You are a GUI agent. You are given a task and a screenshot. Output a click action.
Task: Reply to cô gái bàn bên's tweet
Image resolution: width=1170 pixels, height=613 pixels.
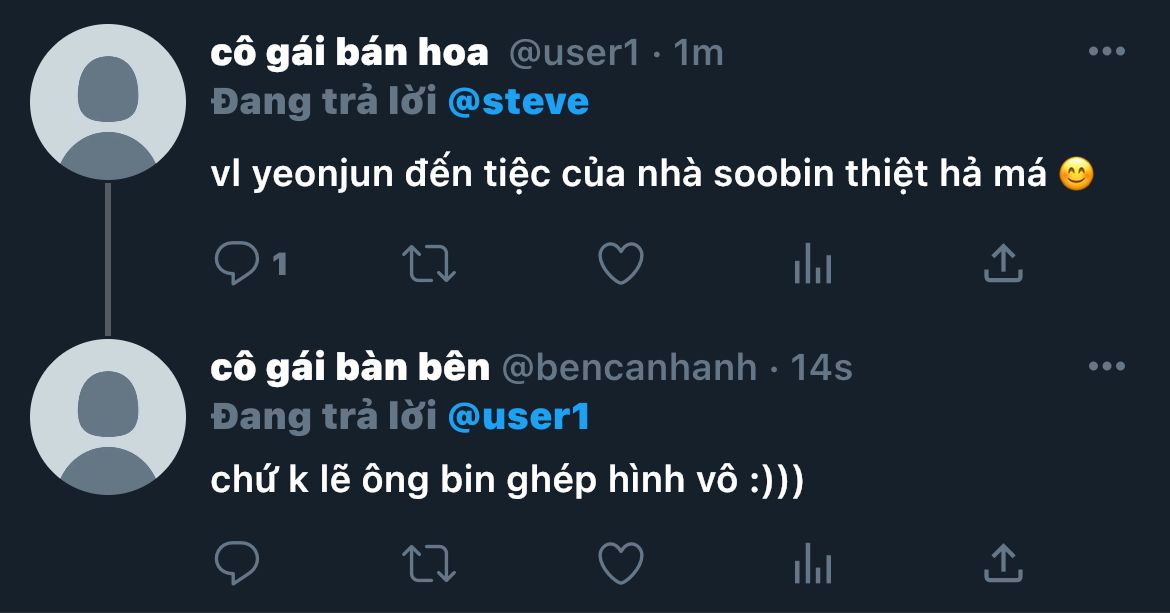(x=238, y=563)
